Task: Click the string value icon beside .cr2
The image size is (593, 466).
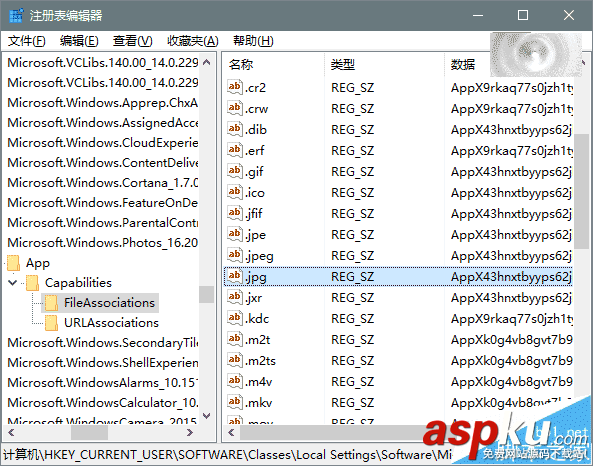Action: click(235, 87)
